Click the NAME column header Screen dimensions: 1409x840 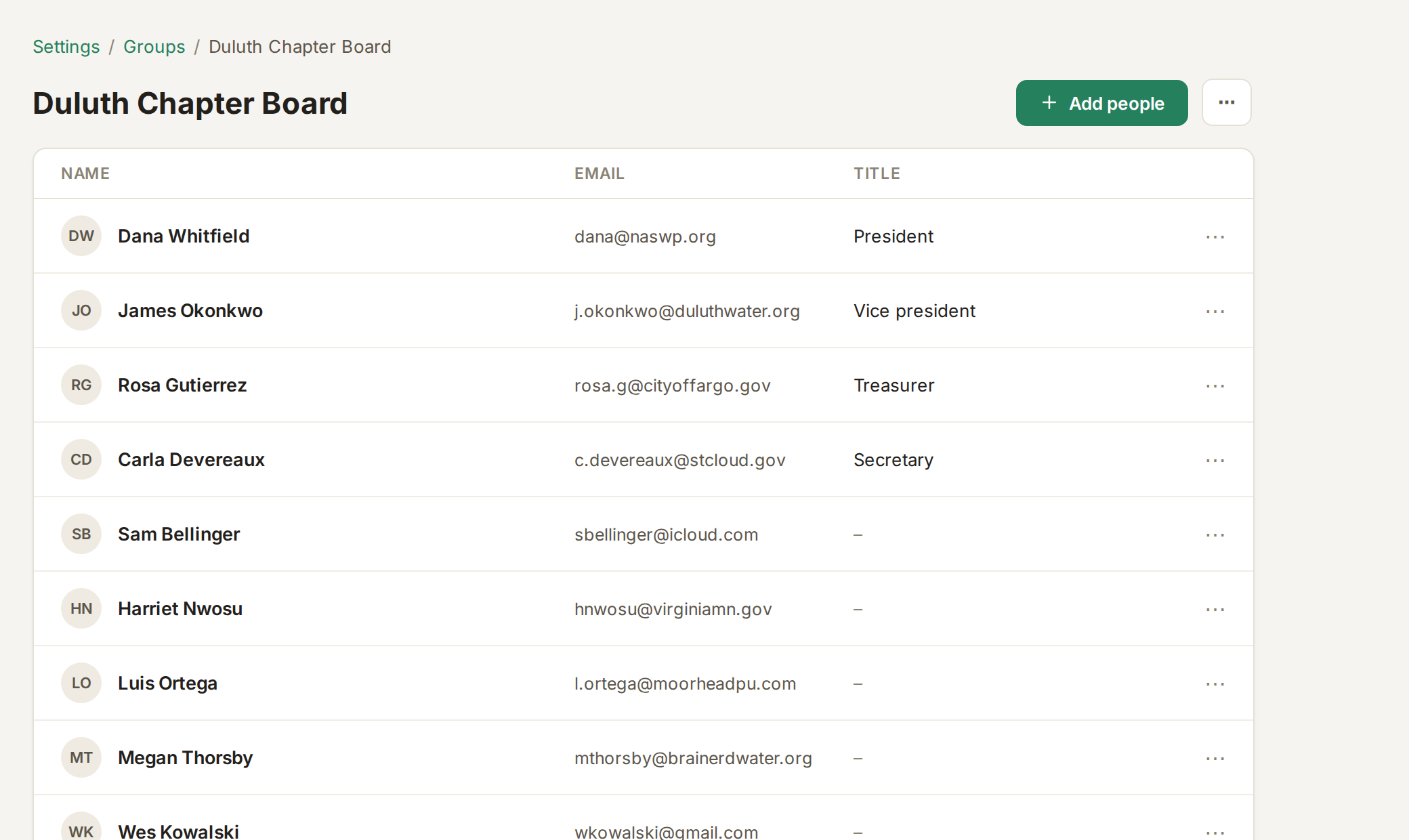click(85, 173)
